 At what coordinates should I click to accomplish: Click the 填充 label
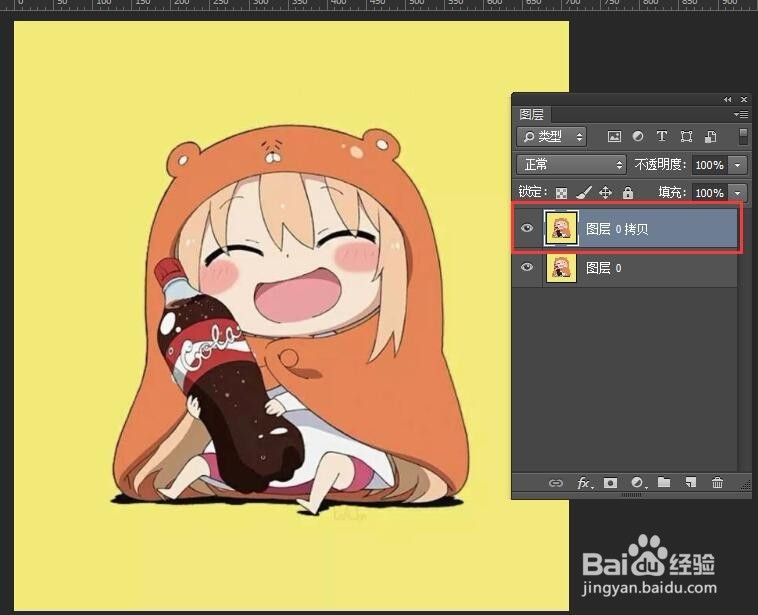672,192
